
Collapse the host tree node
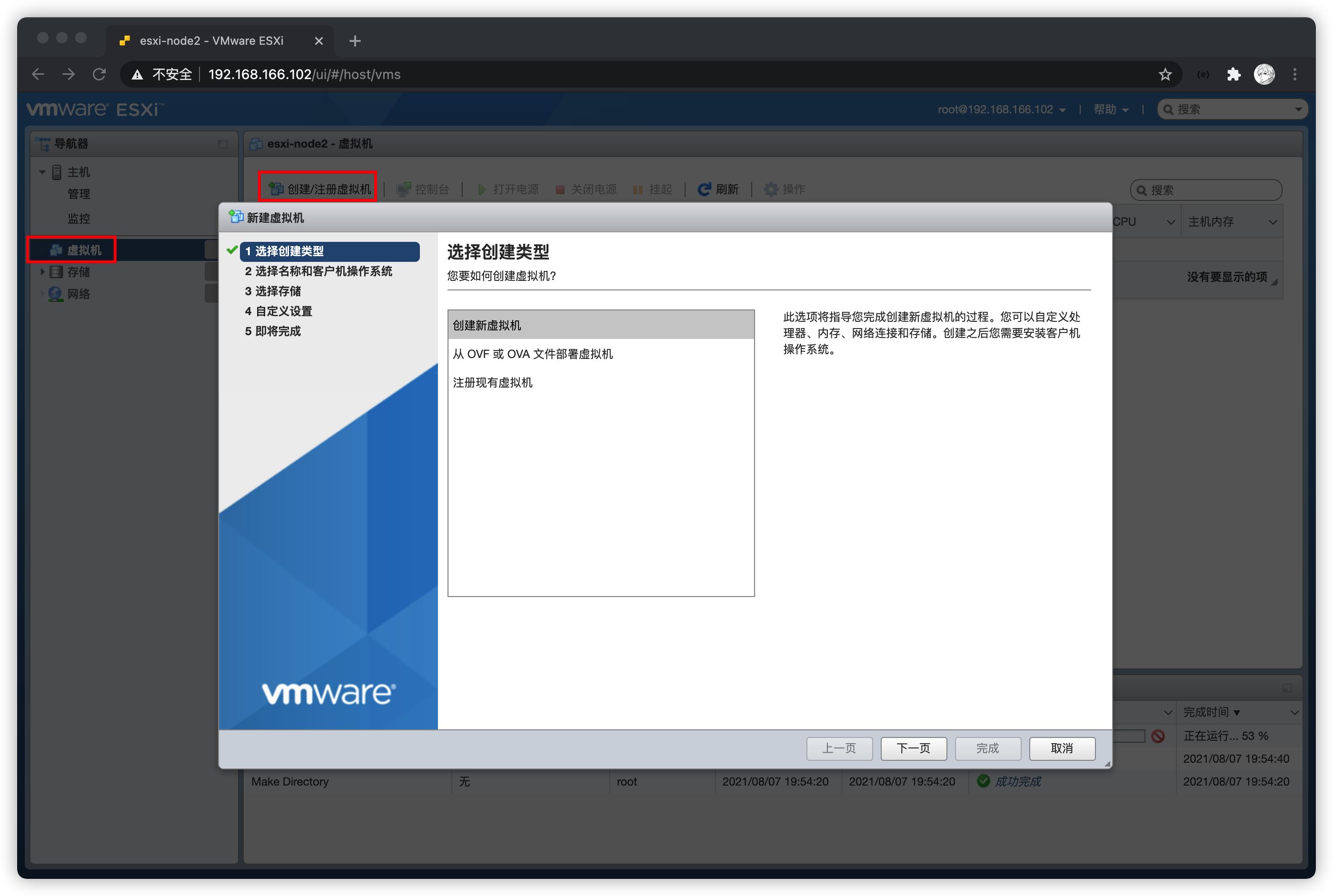click(42, 172)
